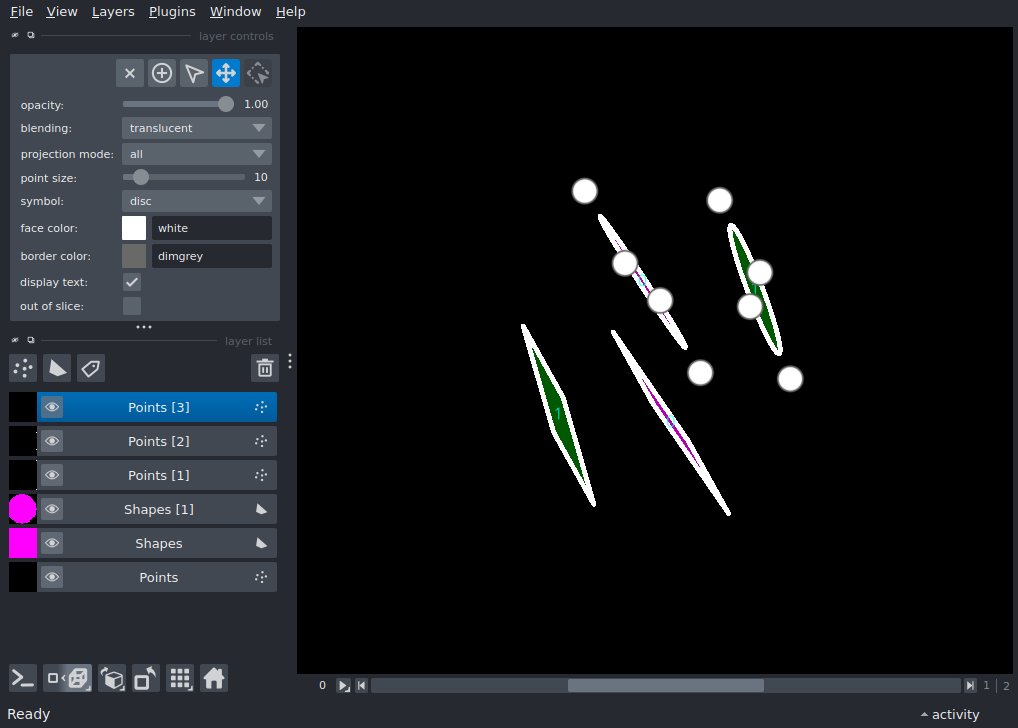Create a new points layer
Viewport: 1018px width, 728px height.
(x=23, y=368)
